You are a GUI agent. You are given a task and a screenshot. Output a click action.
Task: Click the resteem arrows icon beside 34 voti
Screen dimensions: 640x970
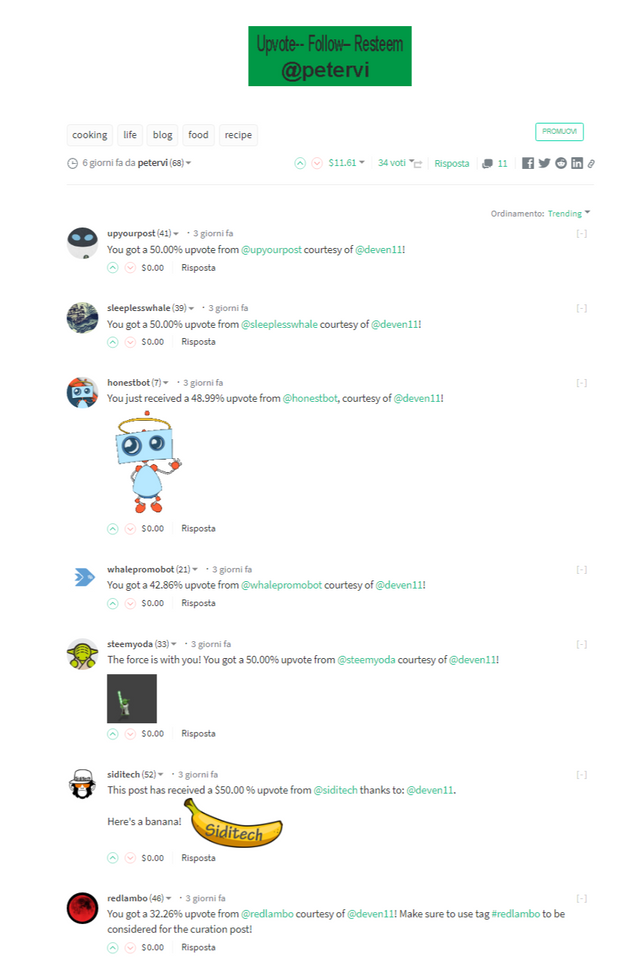(418, 164)
